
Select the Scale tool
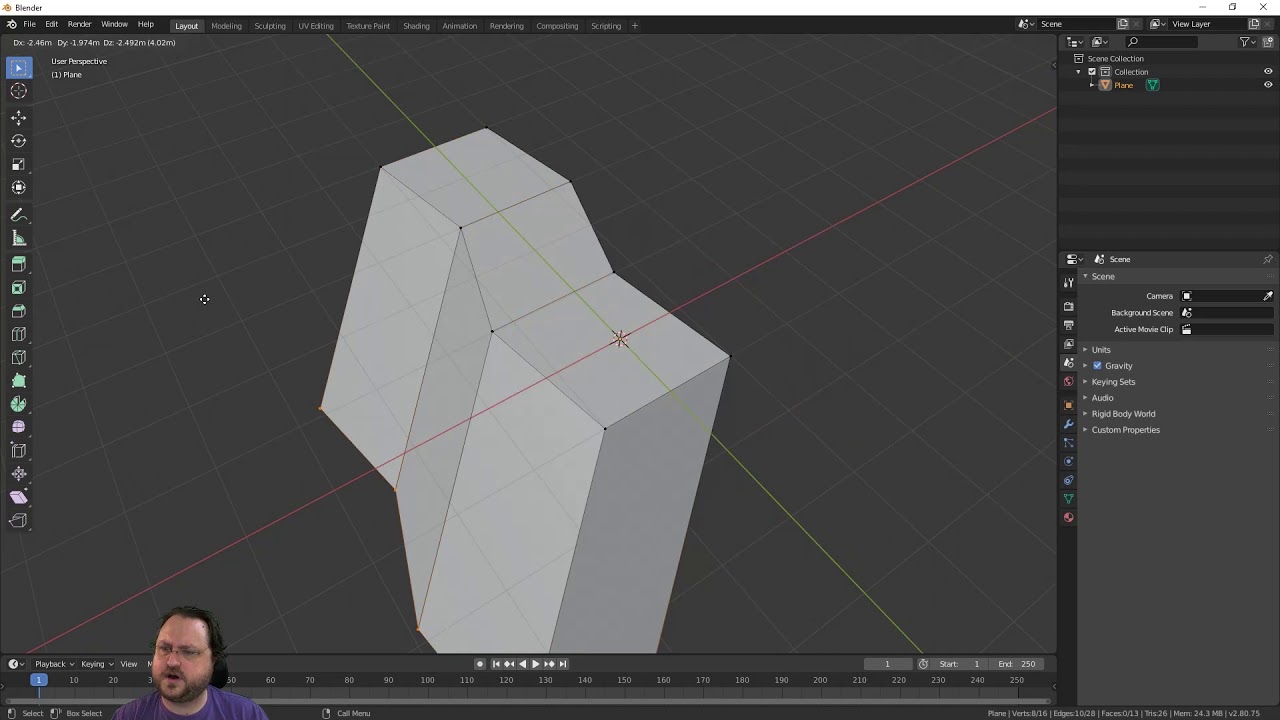[x=18, y=164]
